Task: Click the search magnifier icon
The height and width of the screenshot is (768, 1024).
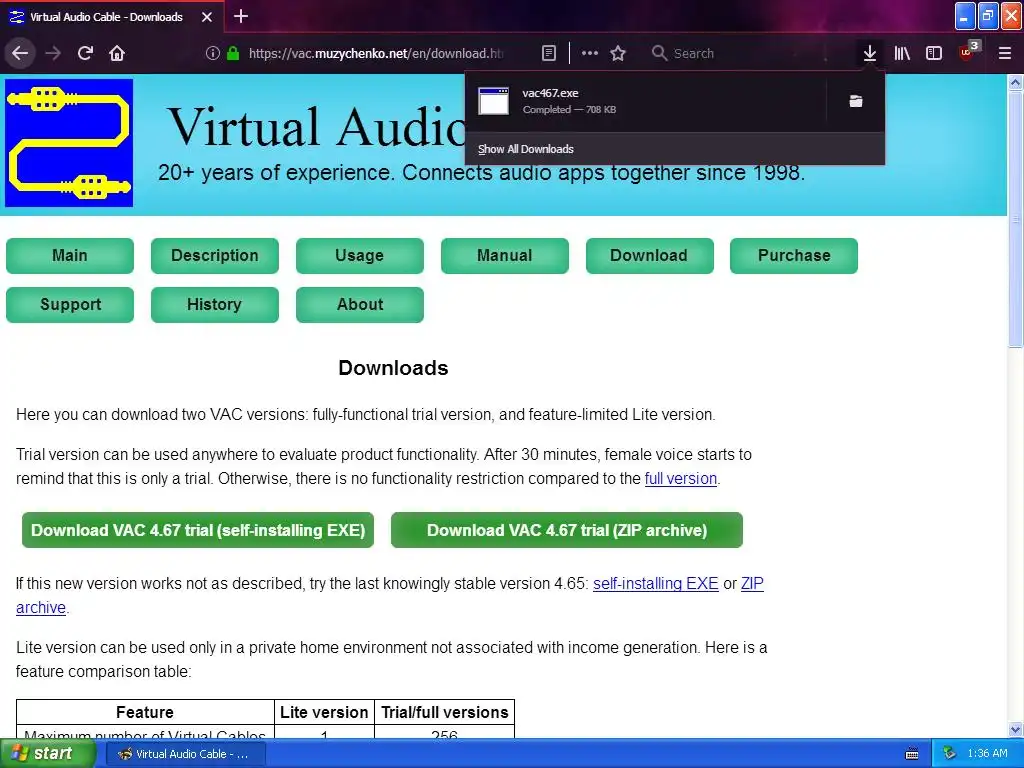Action: point(659,53)
